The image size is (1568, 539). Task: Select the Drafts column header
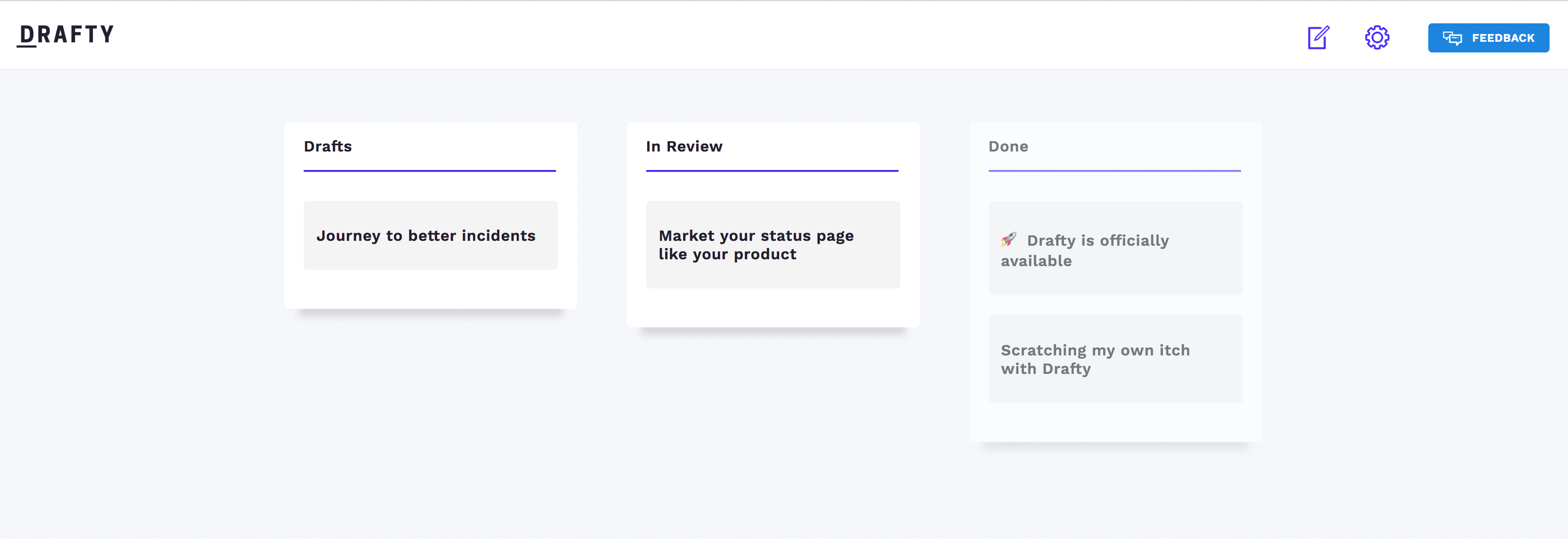pyautogui.click(x=327, y=147)
